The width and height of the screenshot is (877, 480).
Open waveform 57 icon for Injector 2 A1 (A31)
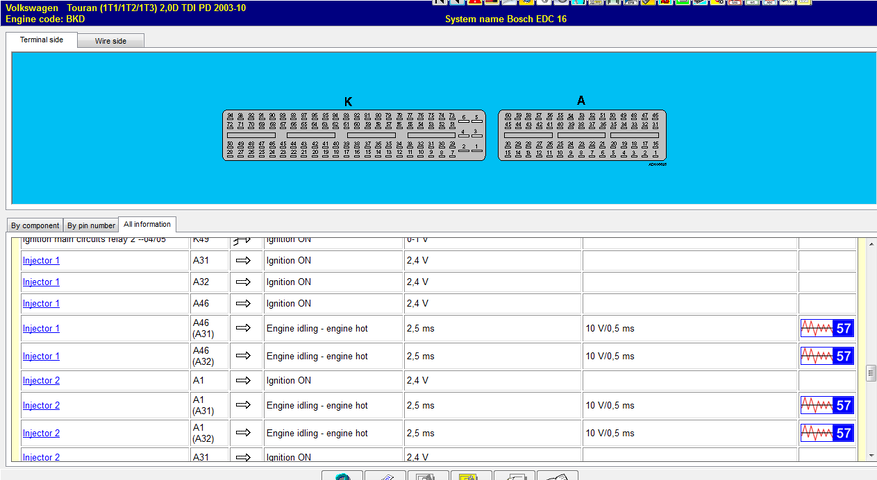827,405
